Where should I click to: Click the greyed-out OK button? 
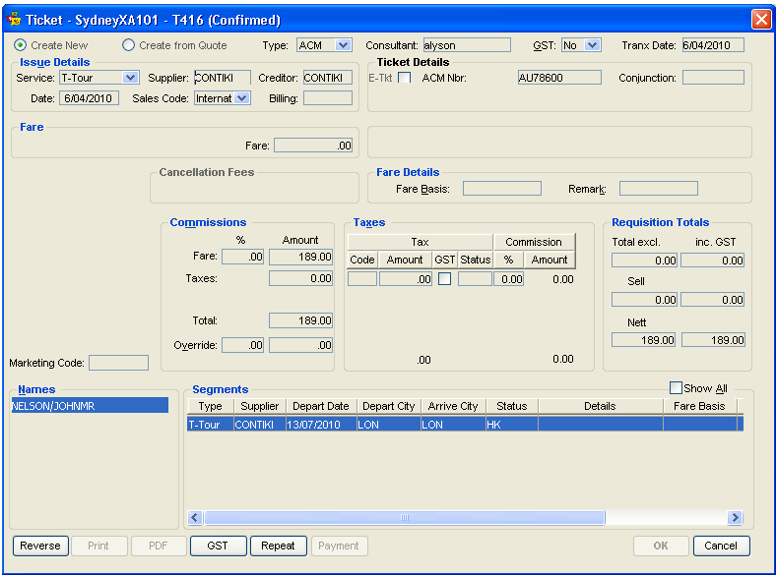point(660,546)
